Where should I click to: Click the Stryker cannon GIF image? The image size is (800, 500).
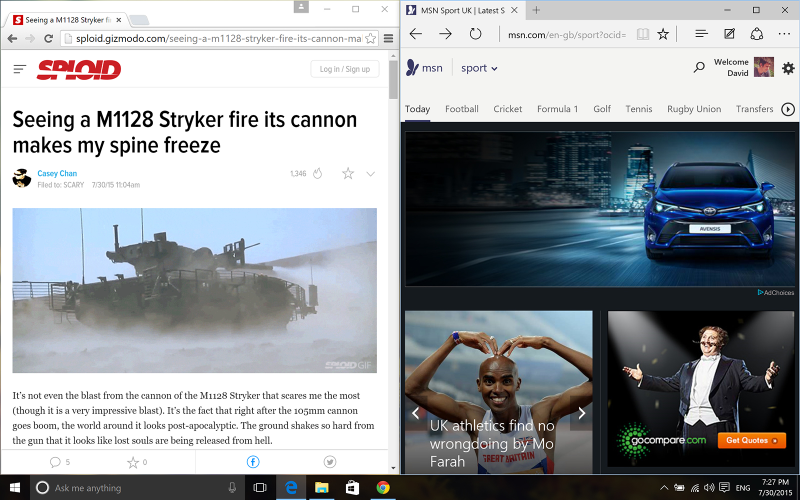[x=194, y=290]
